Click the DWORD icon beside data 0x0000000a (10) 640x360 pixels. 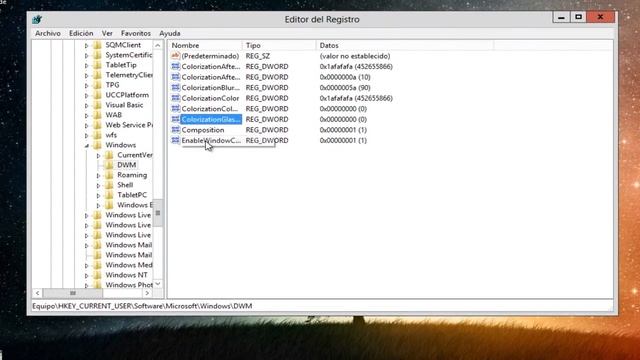[x=176, y=77]
